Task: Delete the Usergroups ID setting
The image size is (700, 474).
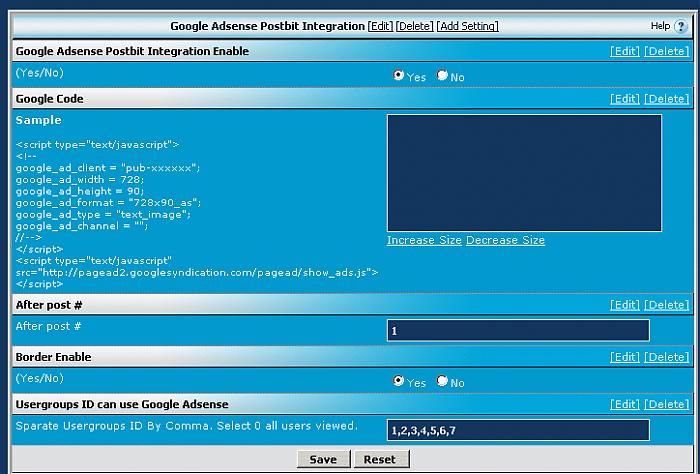Action: [x=667, y=404]
